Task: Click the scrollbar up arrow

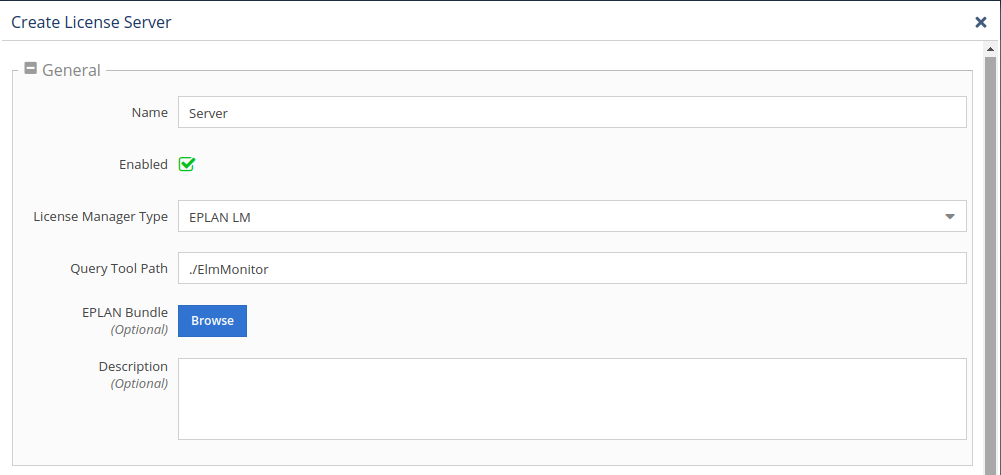Action: pyautogui.click(x=991, y=49)
